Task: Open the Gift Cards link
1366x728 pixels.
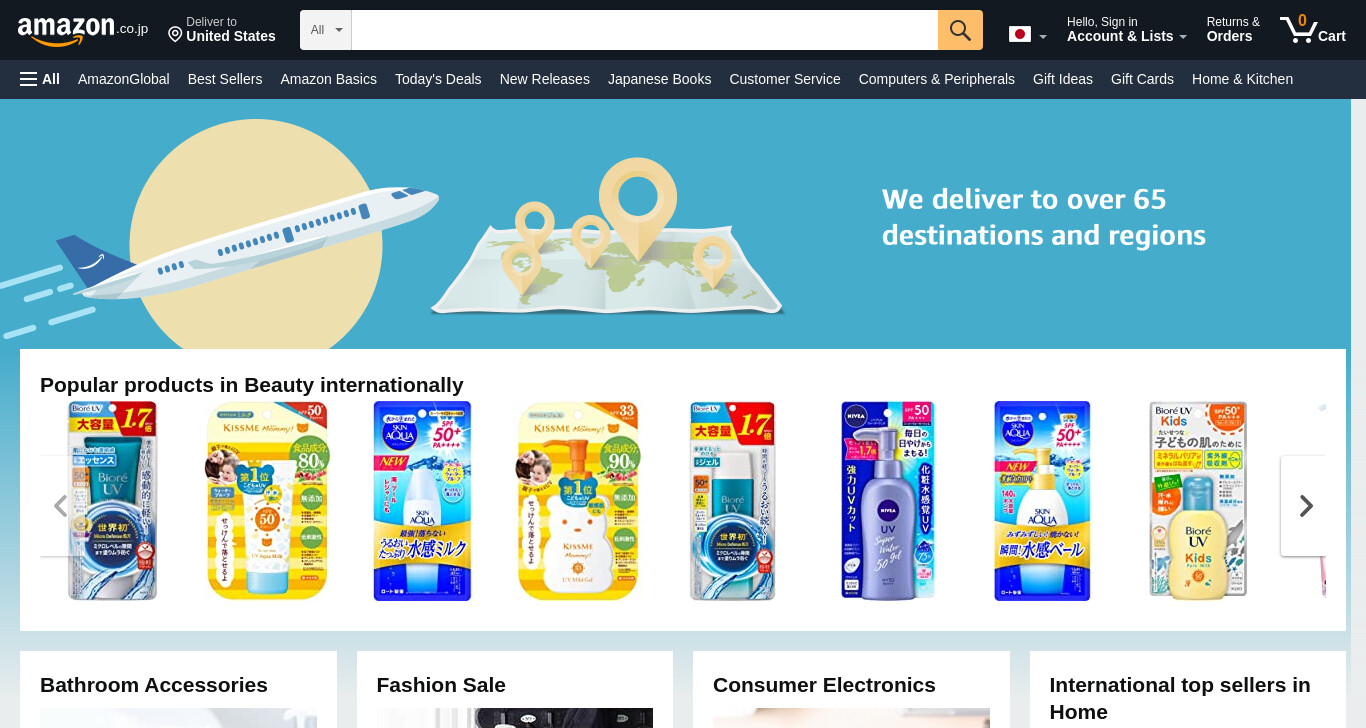Action: (1142, 79)
